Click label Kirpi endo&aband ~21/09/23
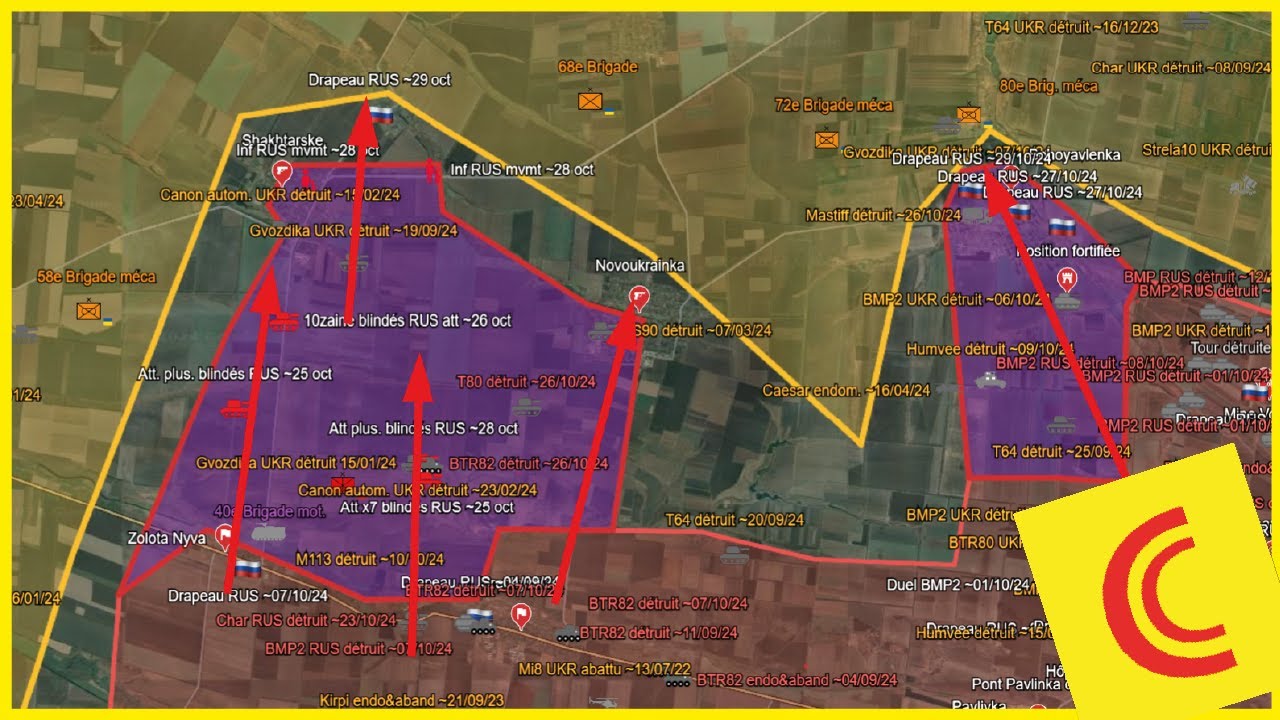 (x=412, y=701)
